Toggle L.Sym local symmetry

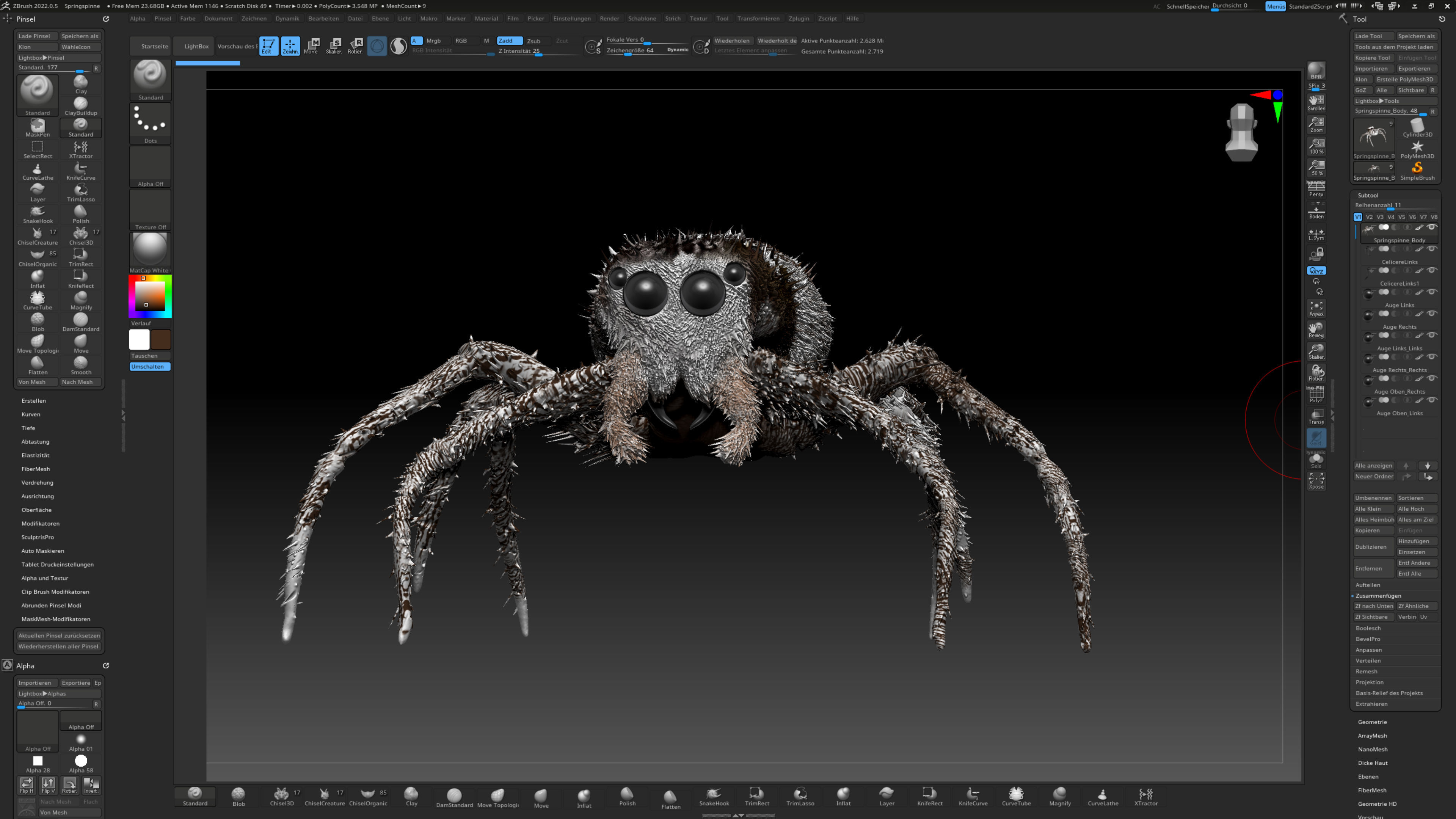(1316, 234)
